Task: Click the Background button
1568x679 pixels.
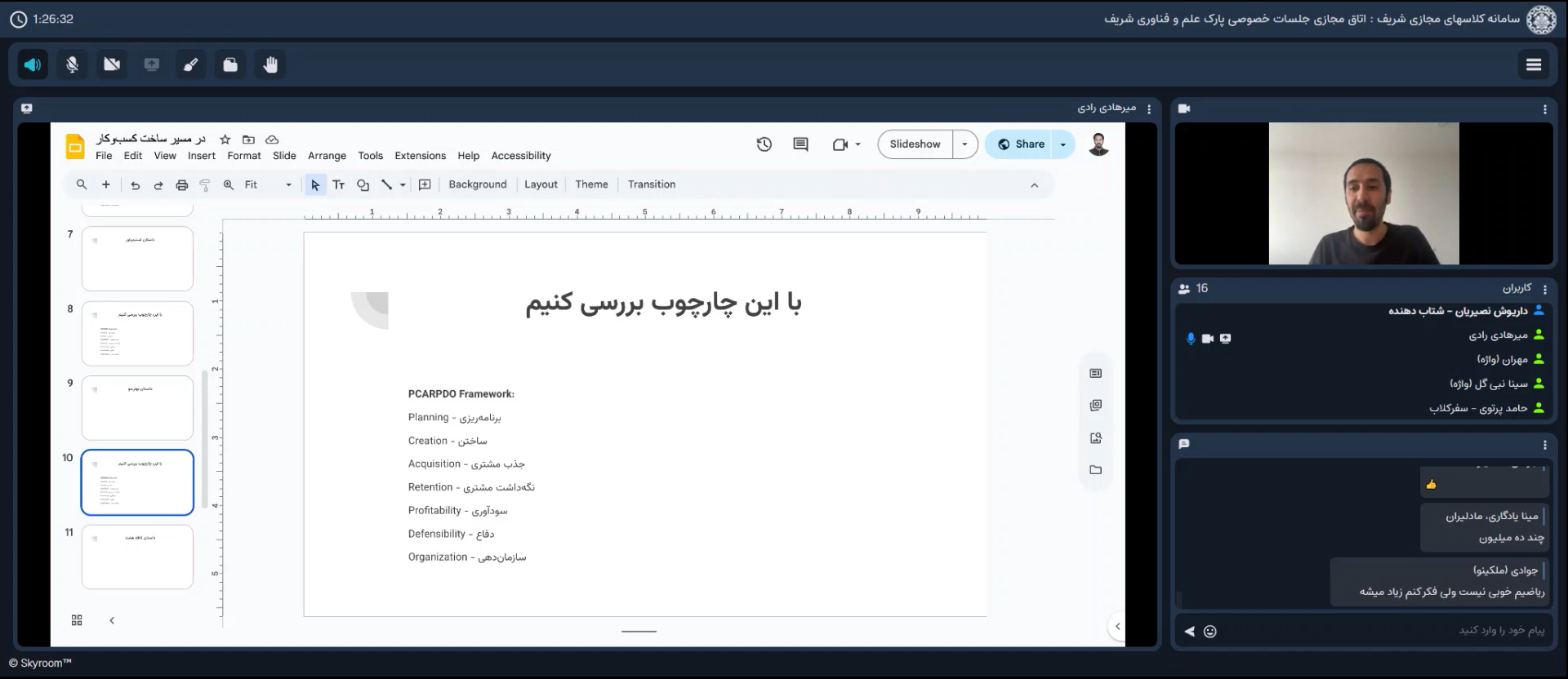Action: tap(478, 185)
